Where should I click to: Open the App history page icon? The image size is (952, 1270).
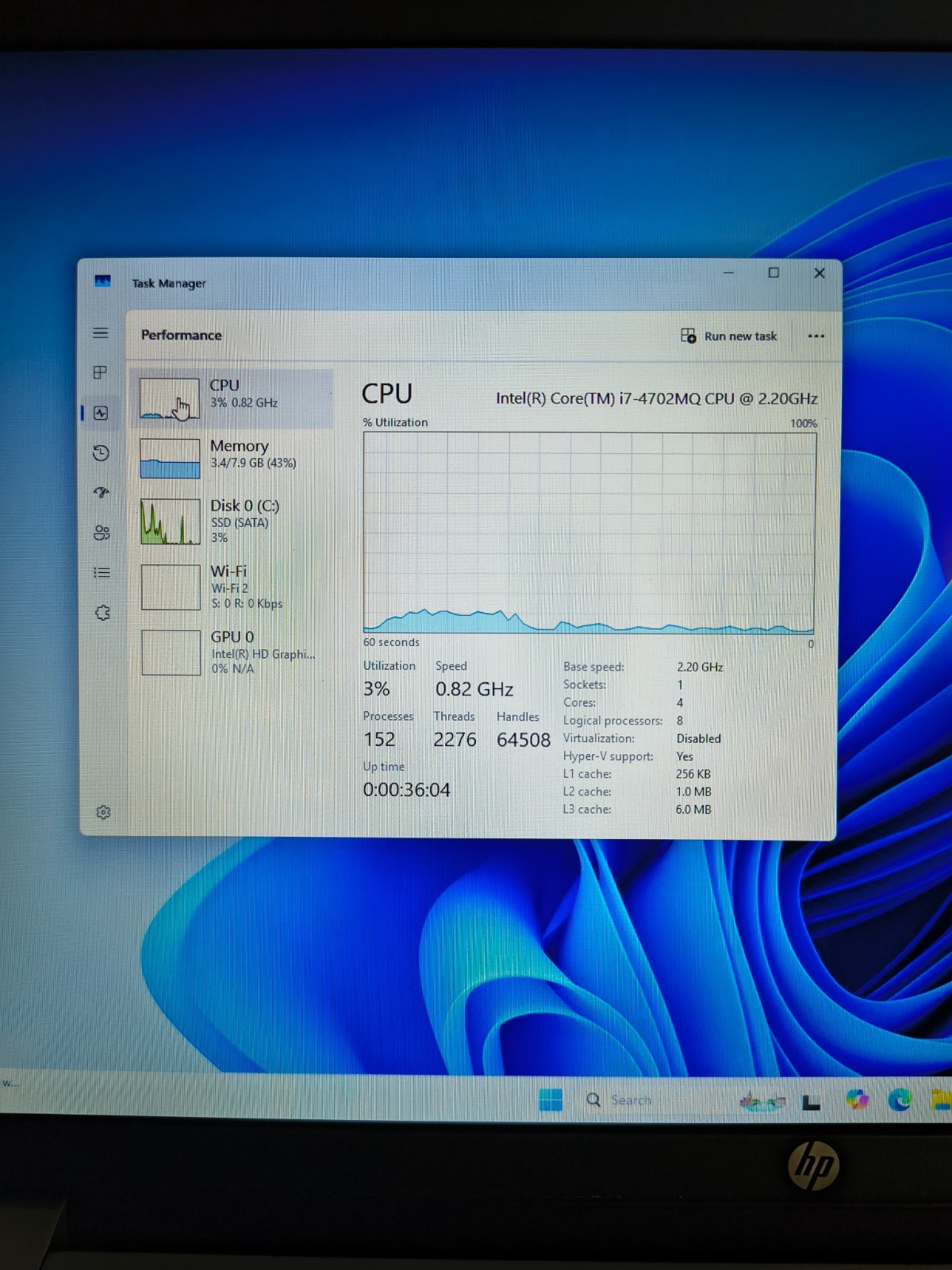[x=101, y=453]
